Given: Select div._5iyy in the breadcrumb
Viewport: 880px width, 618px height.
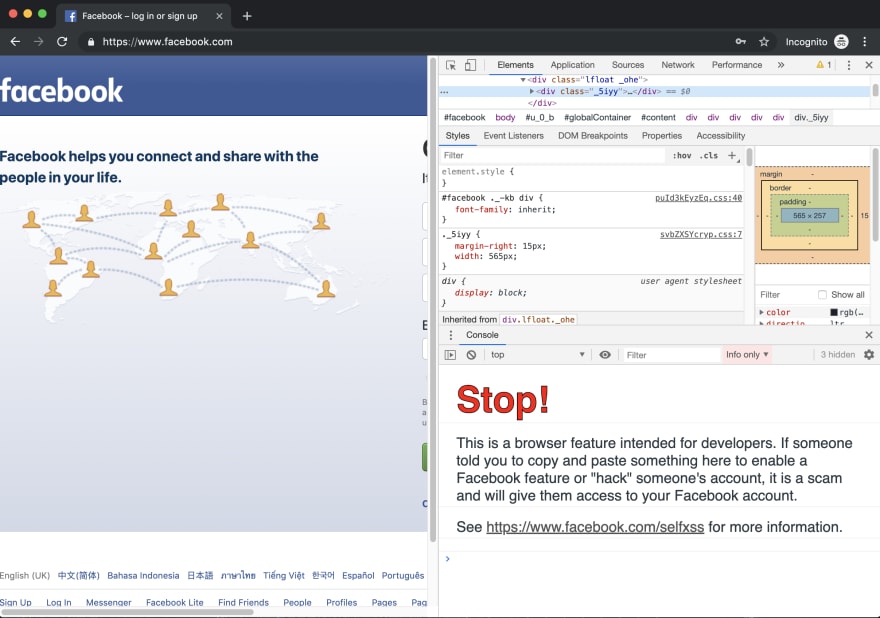Looking at the screenshot, I should (811, 117).
